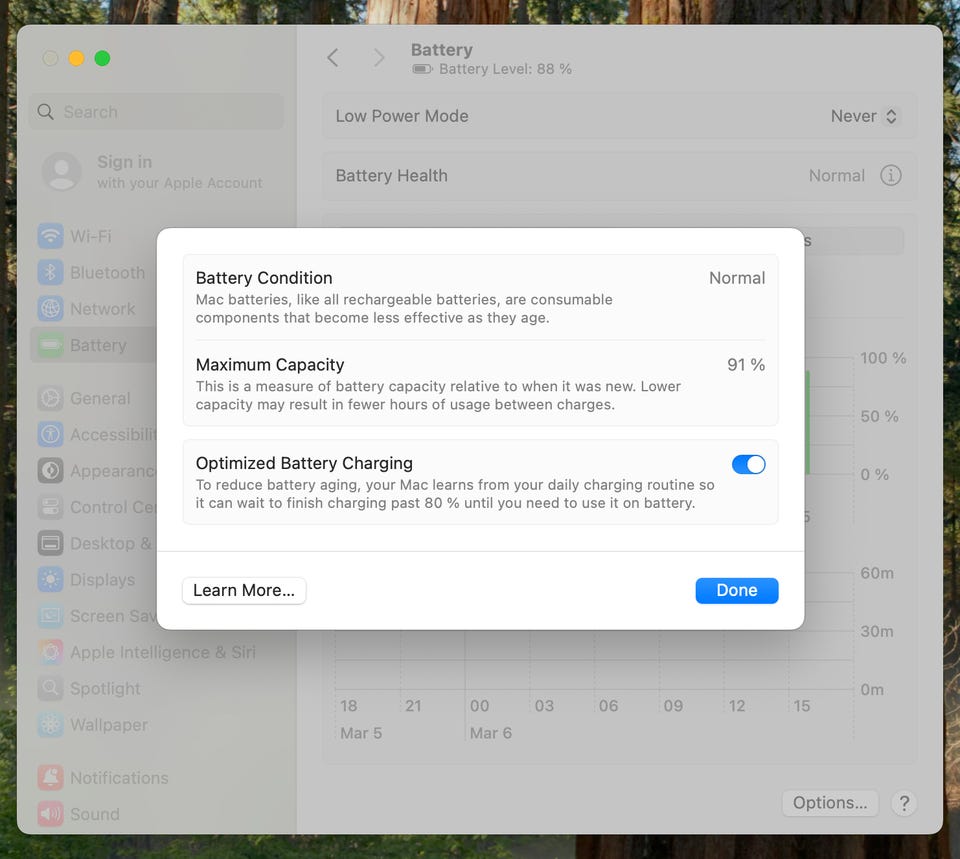Open Sign in with your Apple Account
This screenshot has width=960, height=859.
[x=153, y=171]
